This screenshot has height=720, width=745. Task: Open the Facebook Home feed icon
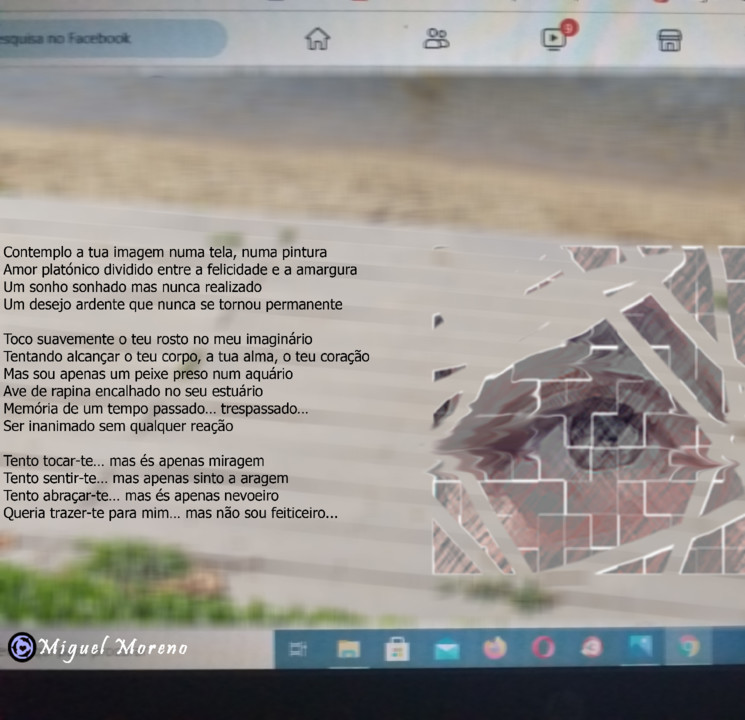[317, 38]
